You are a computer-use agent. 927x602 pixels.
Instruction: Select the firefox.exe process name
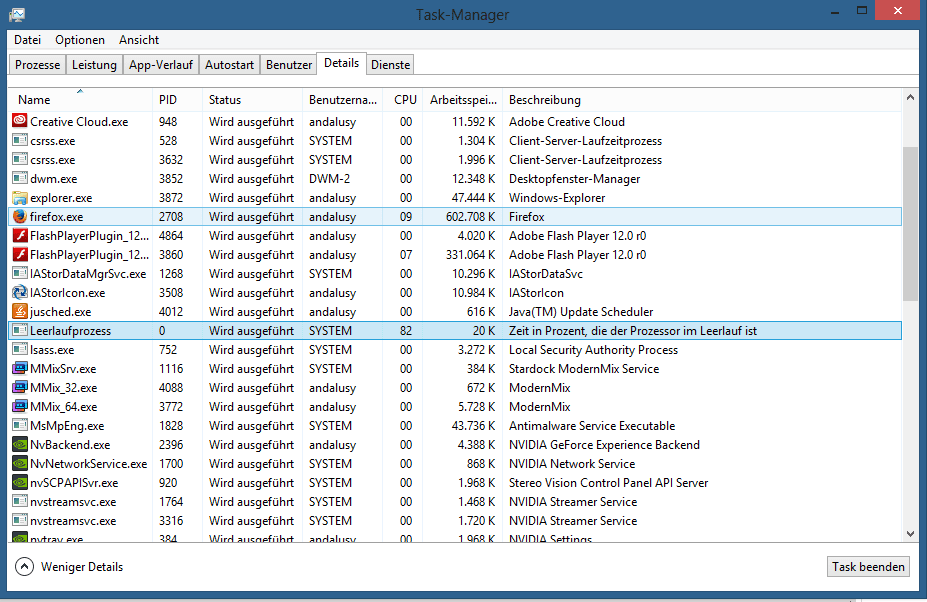[57, 216]
